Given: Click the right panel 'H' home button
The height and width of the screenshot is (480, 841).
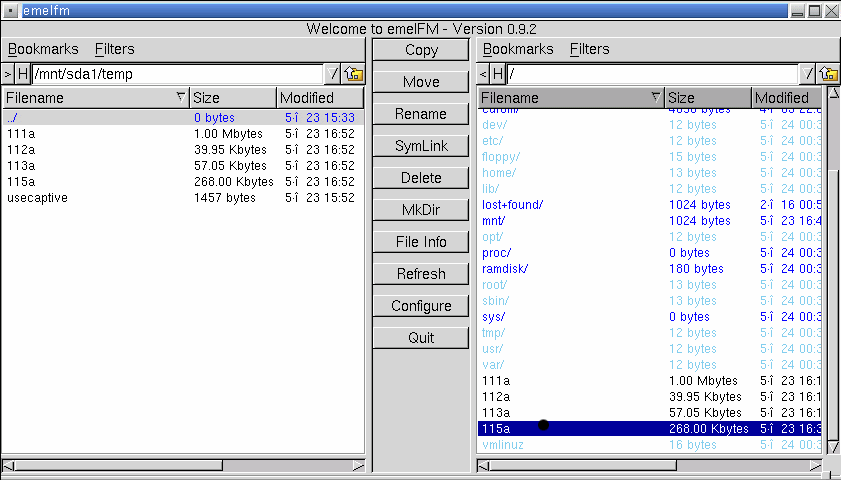Looking at the screenshot, I should tap(498, 74).
